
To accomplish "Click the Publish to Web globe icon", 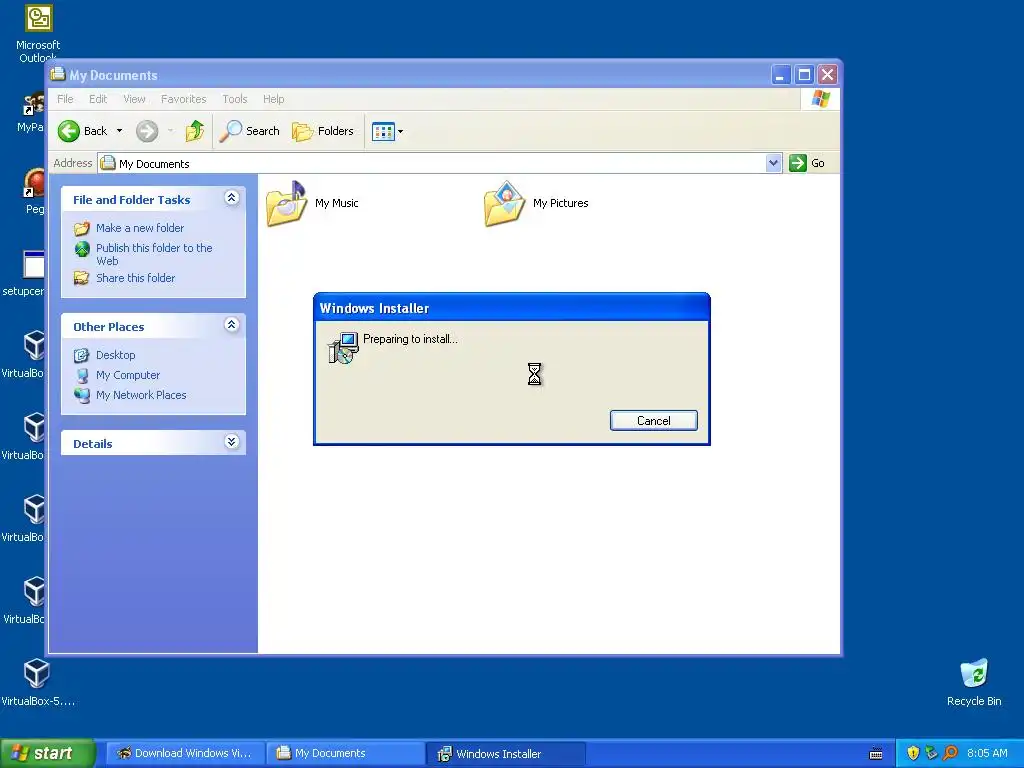I will tap(82, 249).
